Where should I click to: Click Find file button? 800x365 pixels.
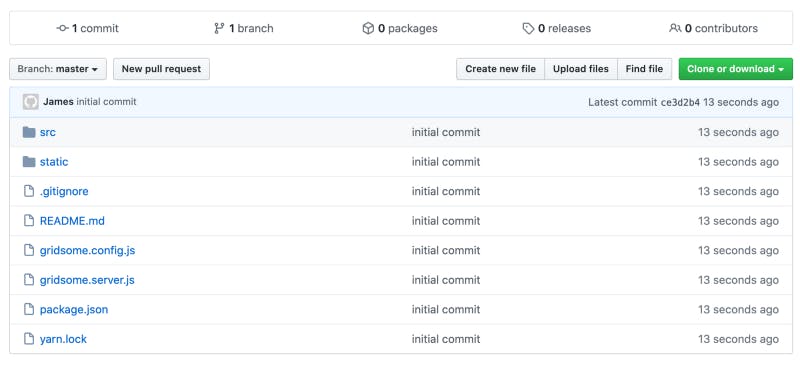tap(644, 69)
